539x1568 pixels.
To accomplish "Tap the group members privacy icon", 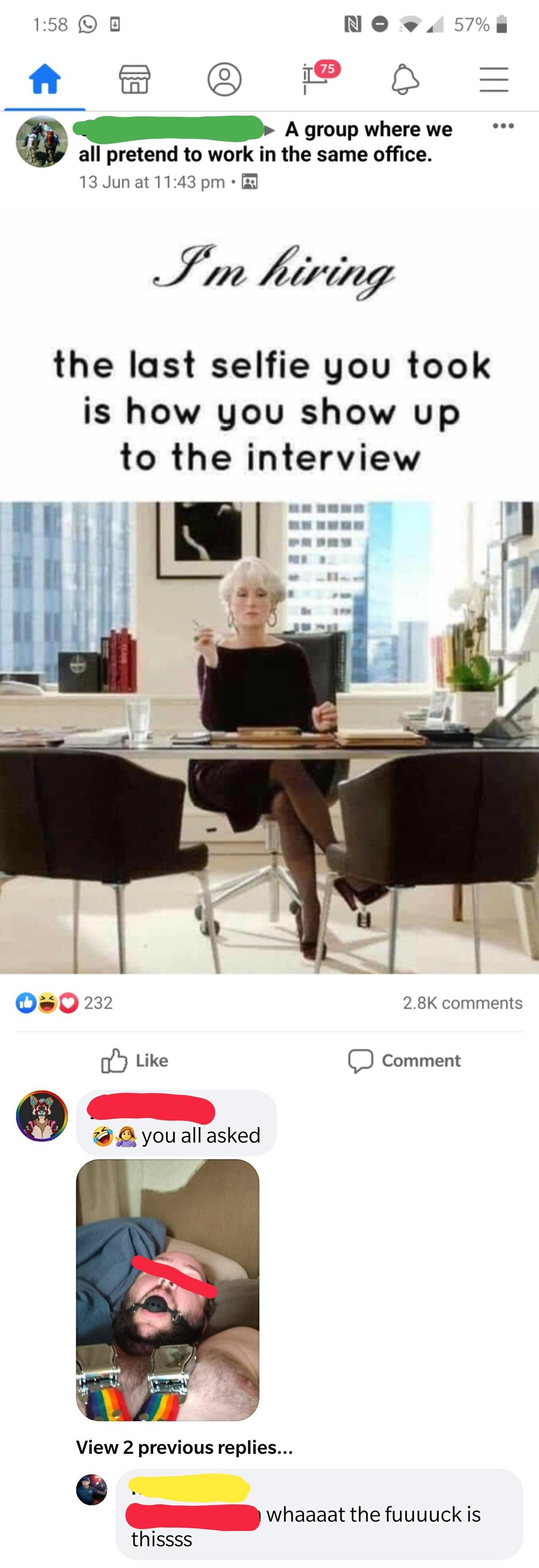I will point(249,182).
